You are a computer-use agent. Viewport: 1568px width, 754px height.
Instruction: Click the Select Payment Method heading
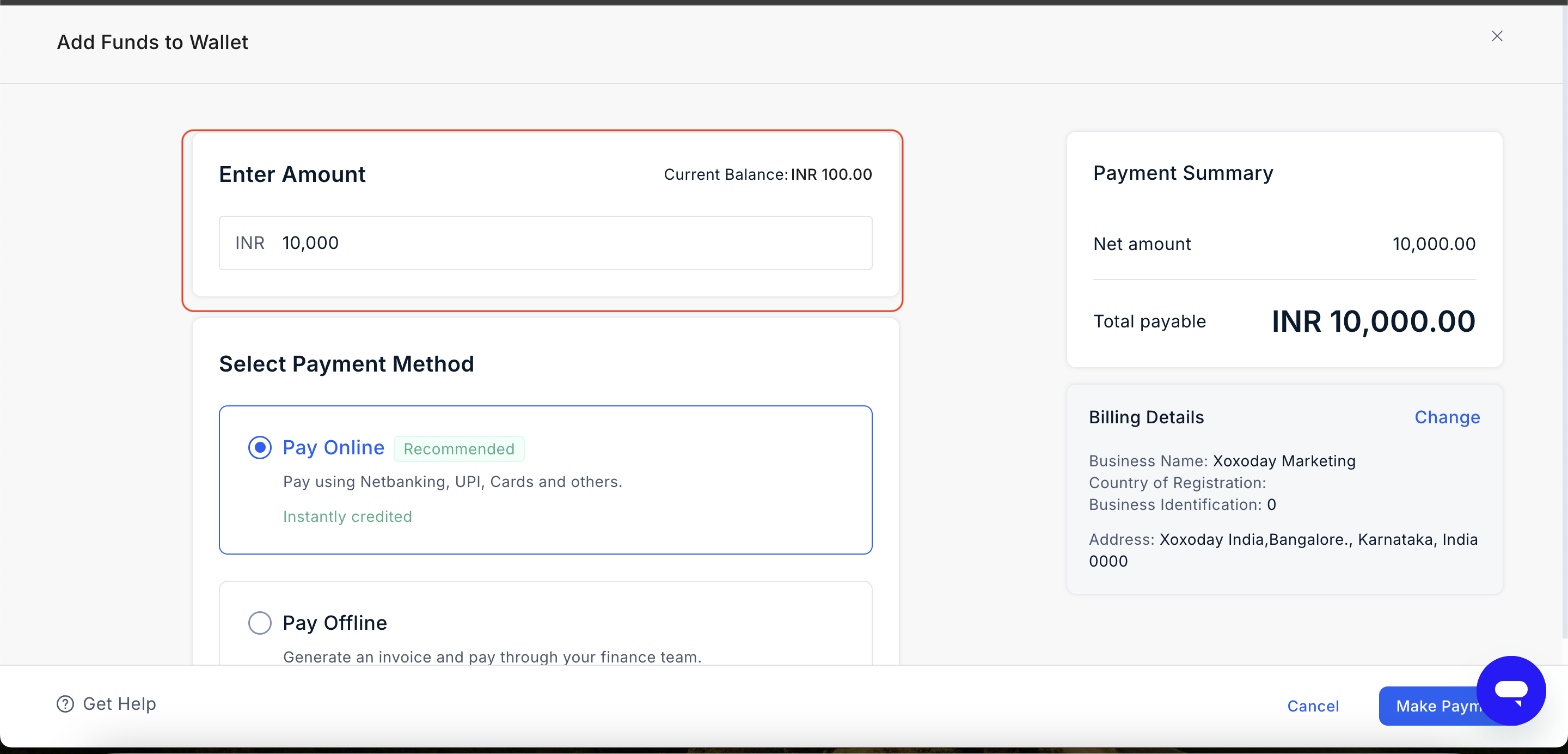coord(346,363)
